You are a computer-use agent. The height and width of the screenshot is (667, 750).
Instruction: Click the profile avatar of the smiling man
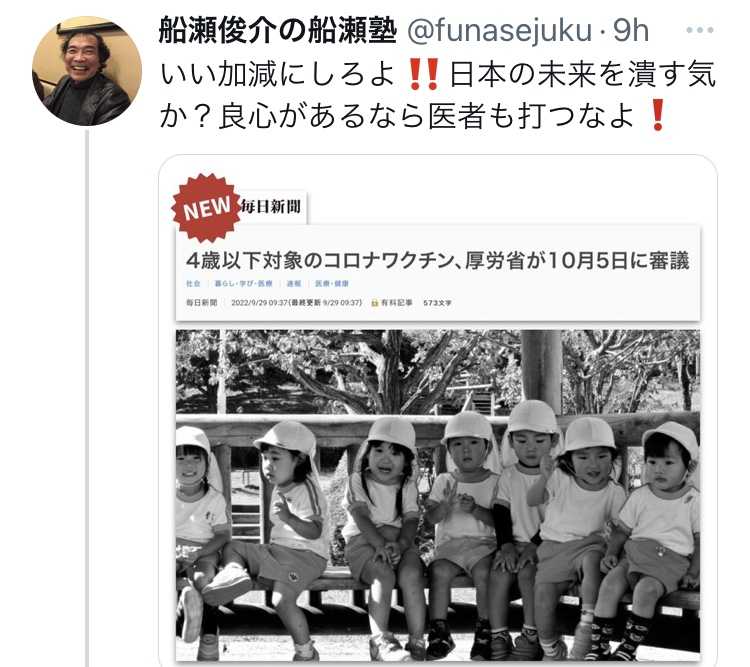87,71
